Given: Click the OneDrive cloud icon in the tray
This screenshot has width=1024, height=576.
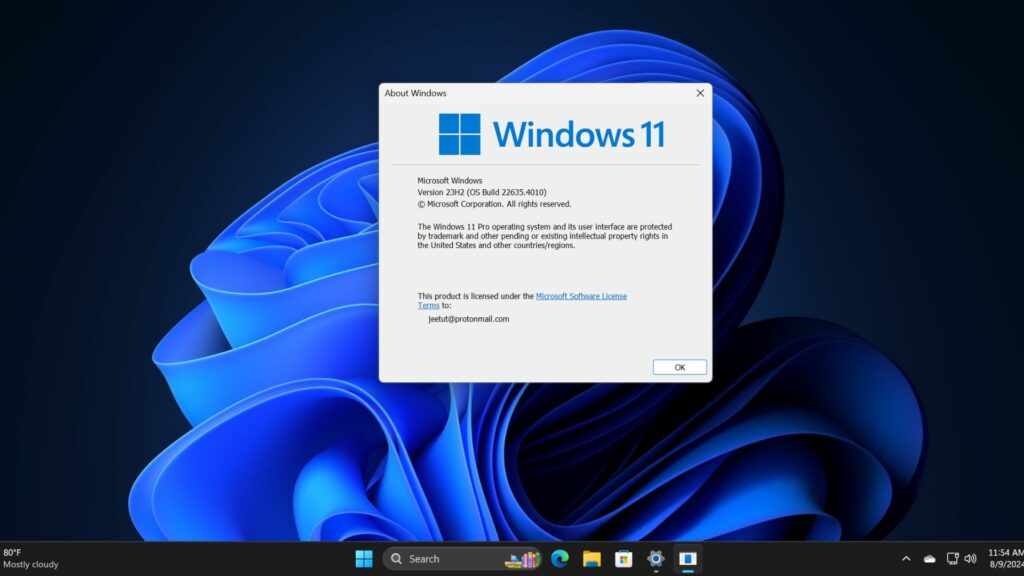Looking at the screenshot, I should (x=929, y=558).
